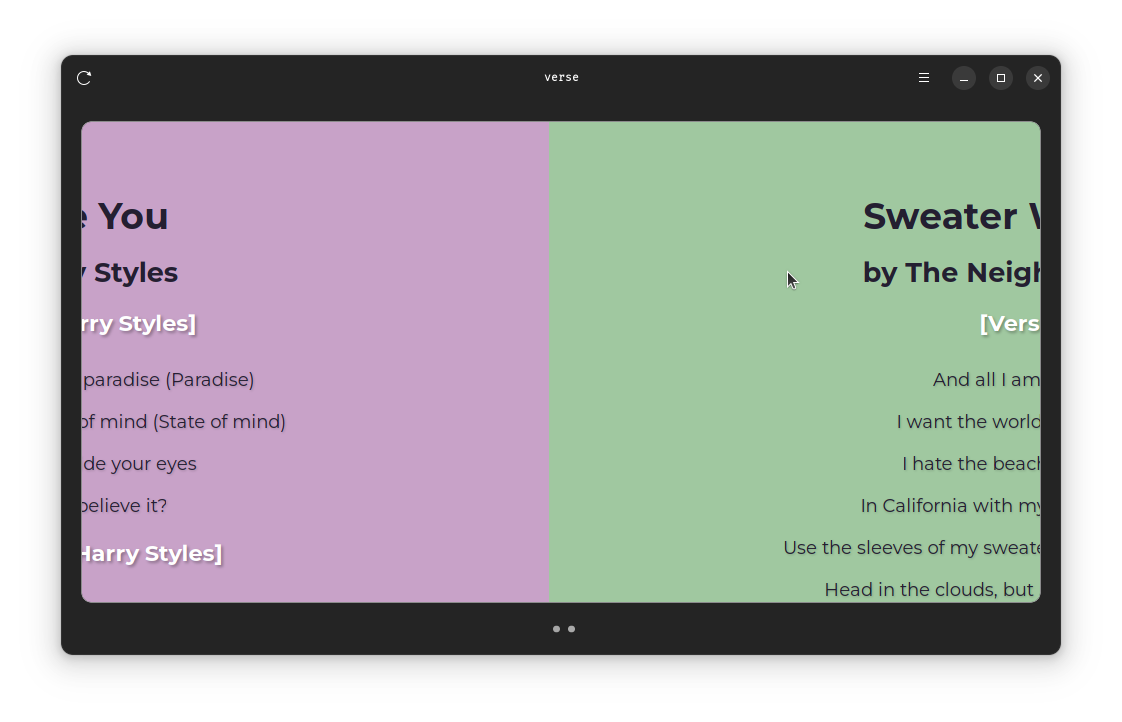Image resolution: width=1122 pixels, height=722 pixels.
Task: Select 'Head in the clouds, but' line
Action: 930,590
